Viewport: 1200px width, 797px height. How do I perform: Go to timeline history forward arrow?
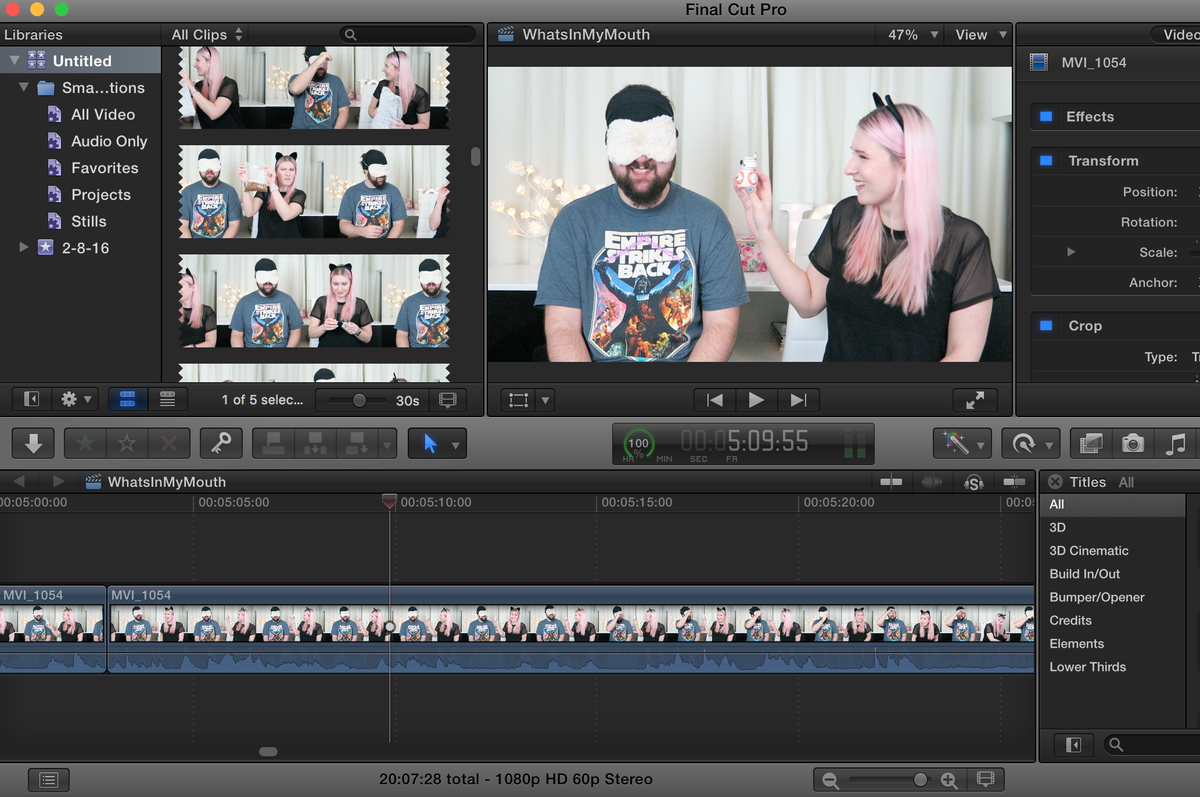(58, 481)
